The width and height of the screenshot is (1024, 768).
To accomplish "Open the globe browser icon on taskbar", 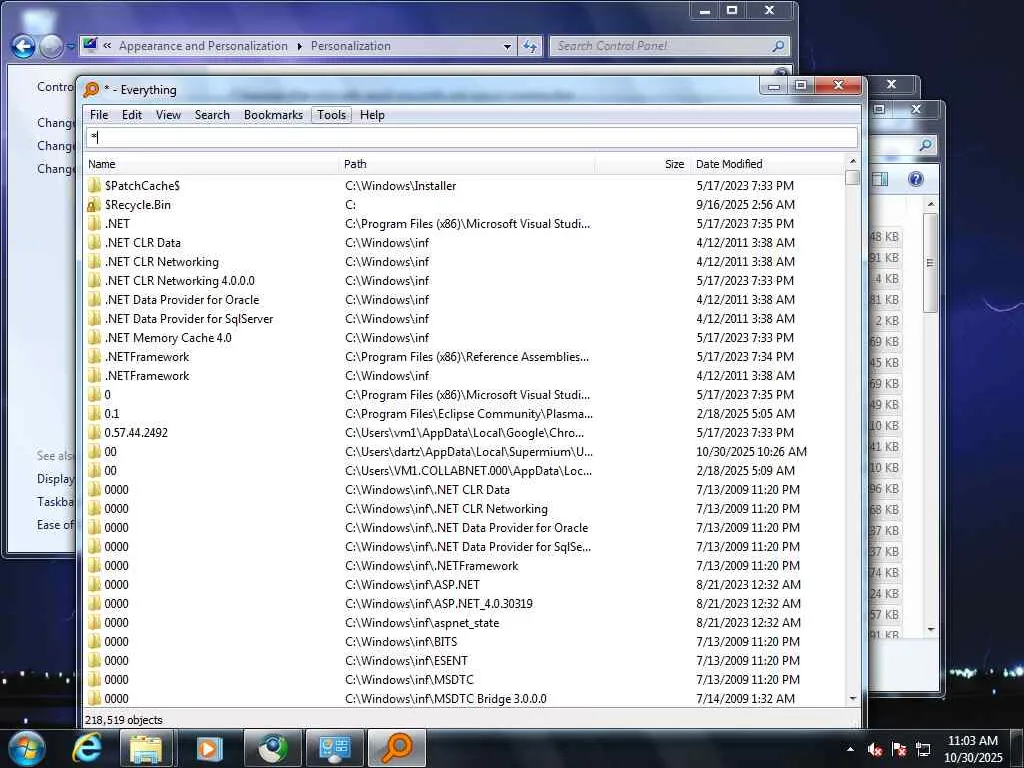I will point(273,748).
